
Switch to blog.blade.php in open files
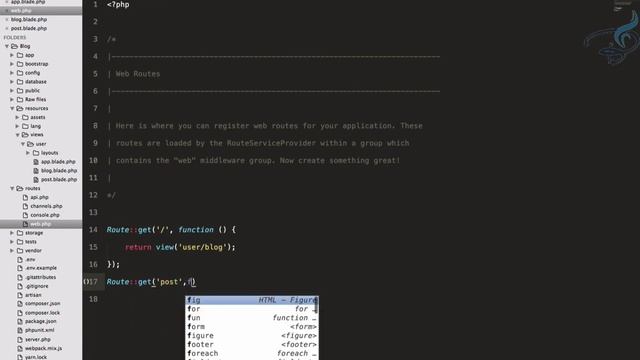tap(29, 20)
